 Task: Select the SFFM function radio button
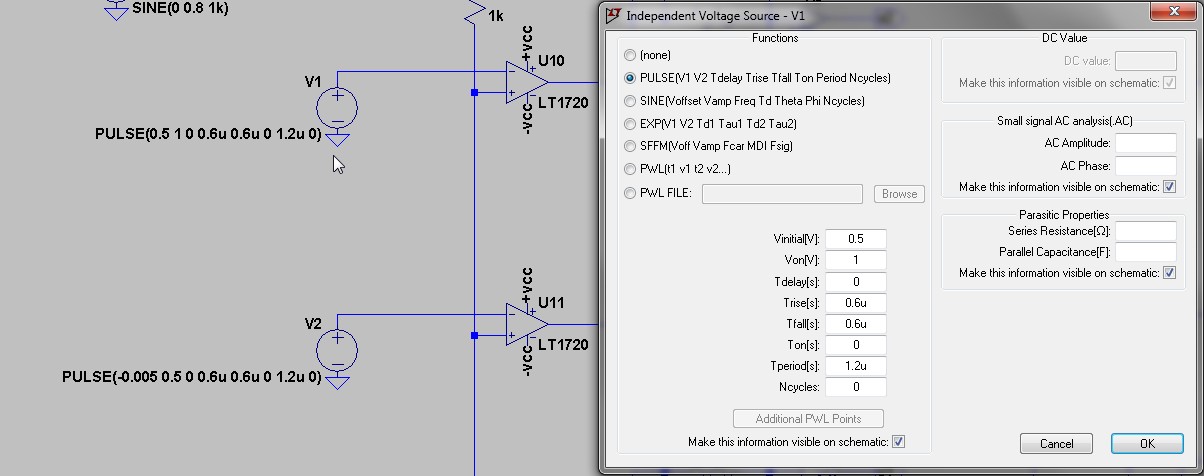629,146
